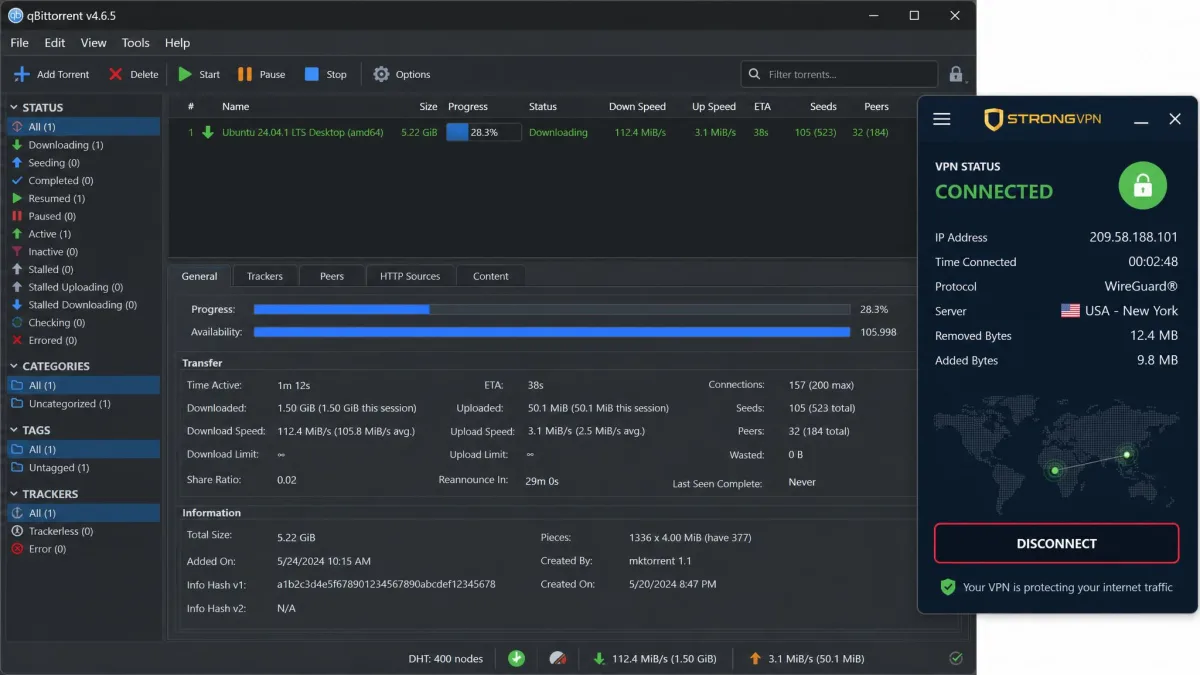Select the Resumed (1) status filter
This screenshot has height=675, width=1200.
(56, 199)
